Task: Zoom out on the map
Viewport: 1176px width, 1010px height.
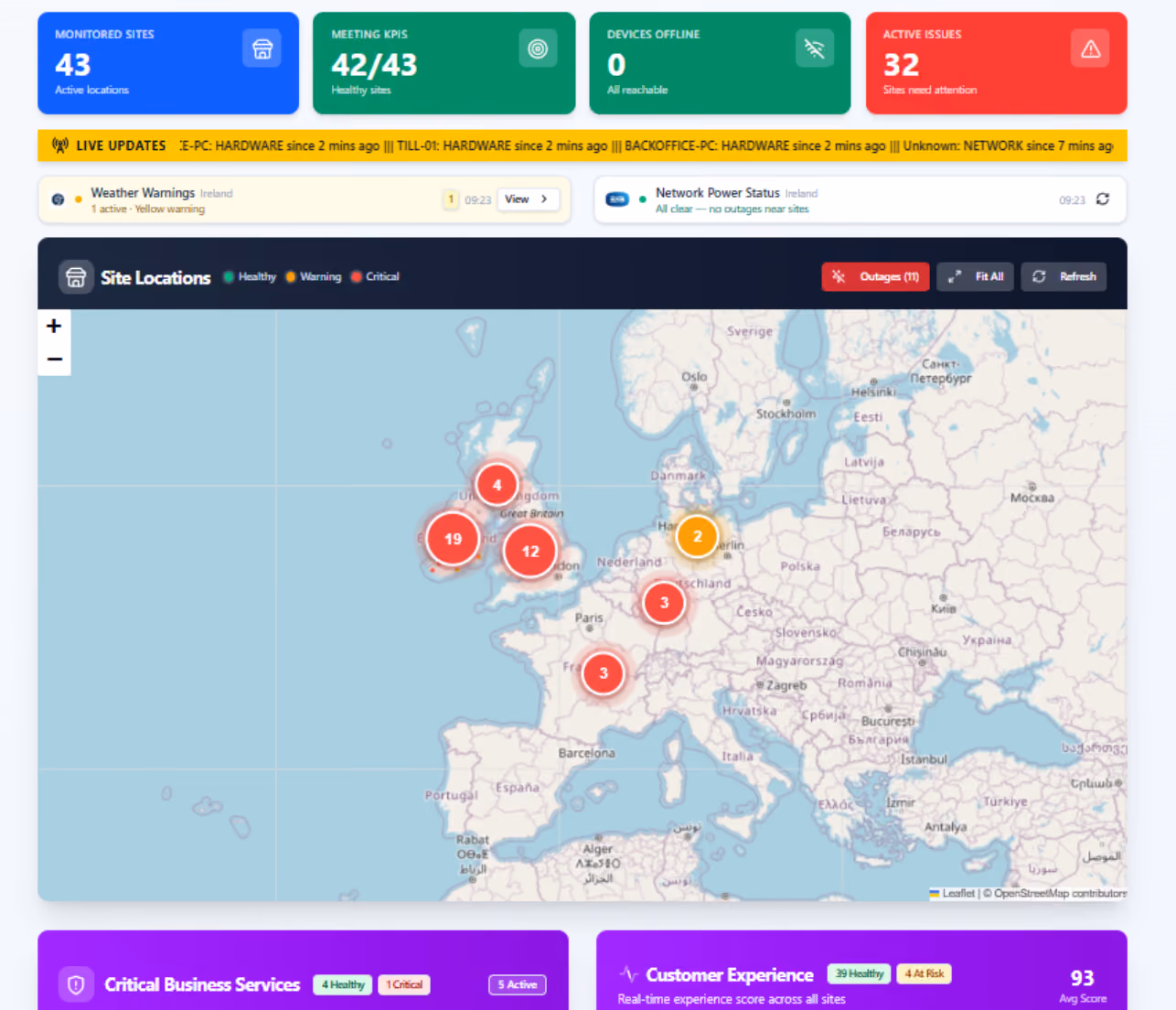Action: pyautogui.click(x=54, y=359)
